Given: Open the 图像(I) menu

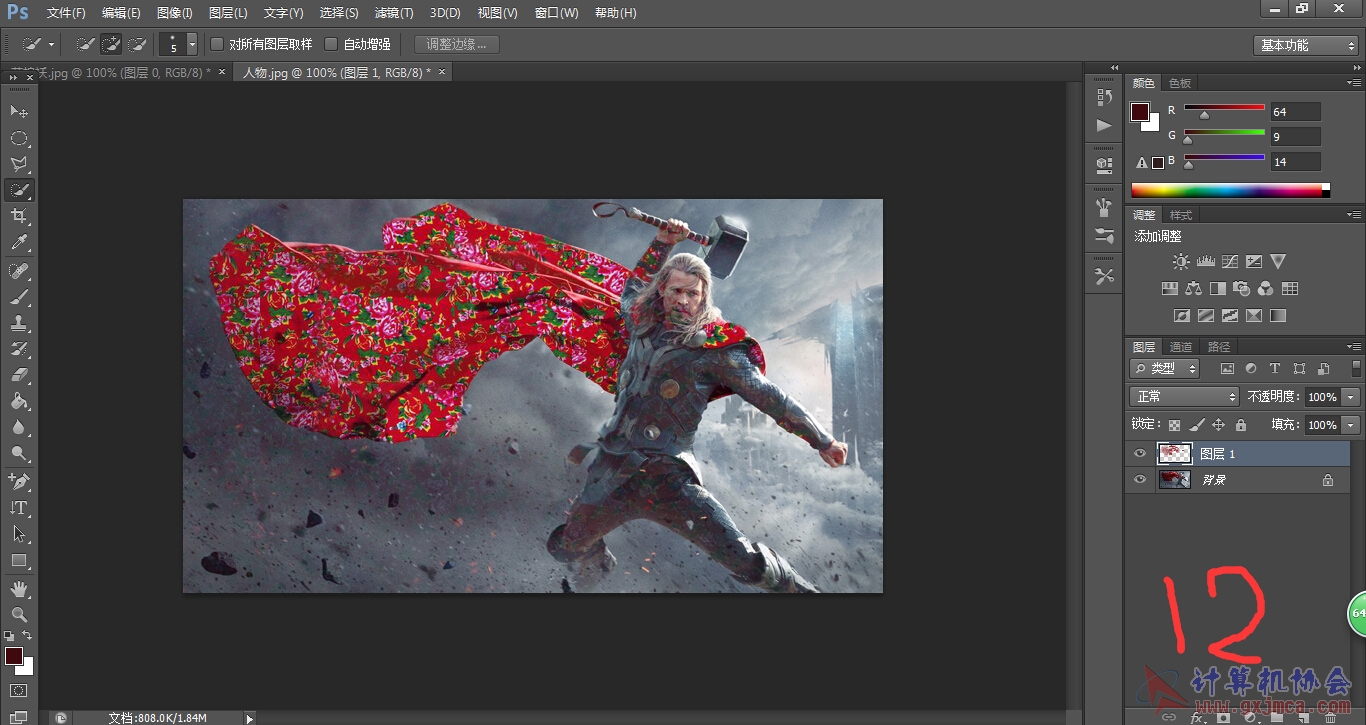Looking at the screenshot, I should click(x=175, y=13).
